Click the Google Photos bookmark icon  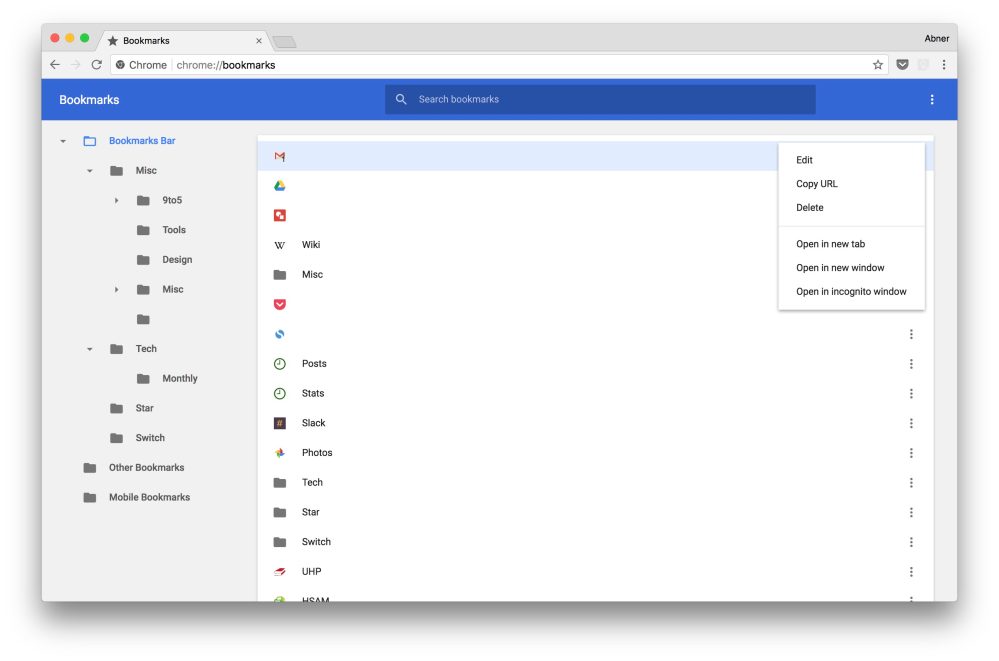[280, 453]
